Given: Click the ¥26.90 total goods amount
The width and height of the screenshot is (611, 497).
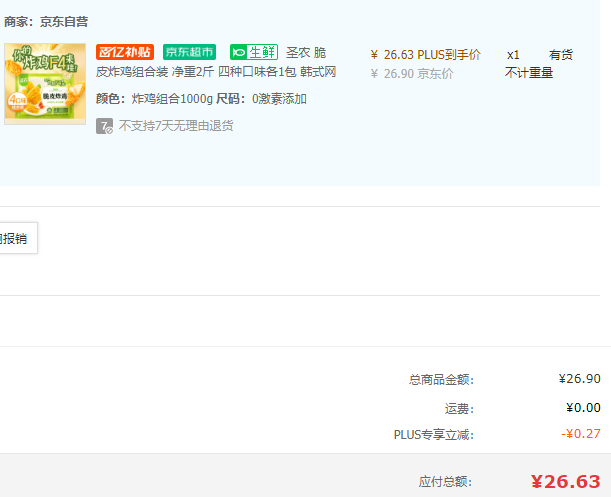Looking at the screenshot, I should (579, 378).
